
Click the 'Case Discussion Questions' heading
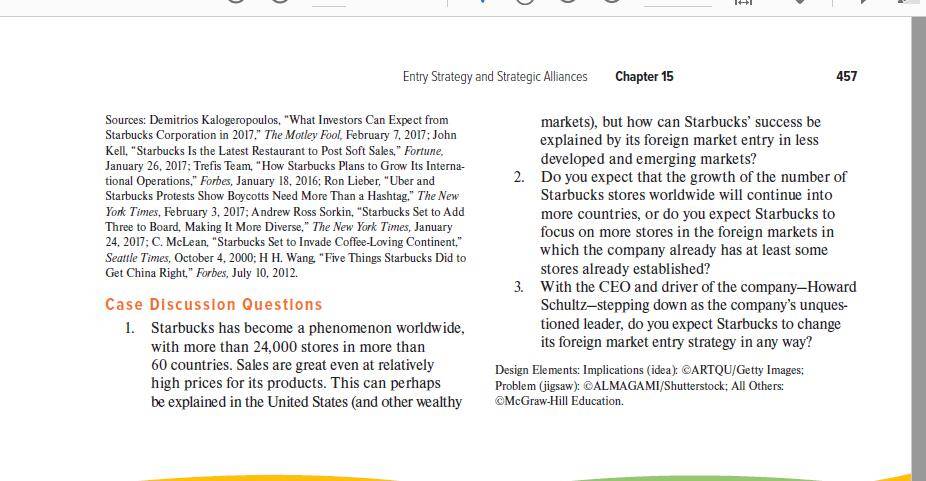click(214, 304)
